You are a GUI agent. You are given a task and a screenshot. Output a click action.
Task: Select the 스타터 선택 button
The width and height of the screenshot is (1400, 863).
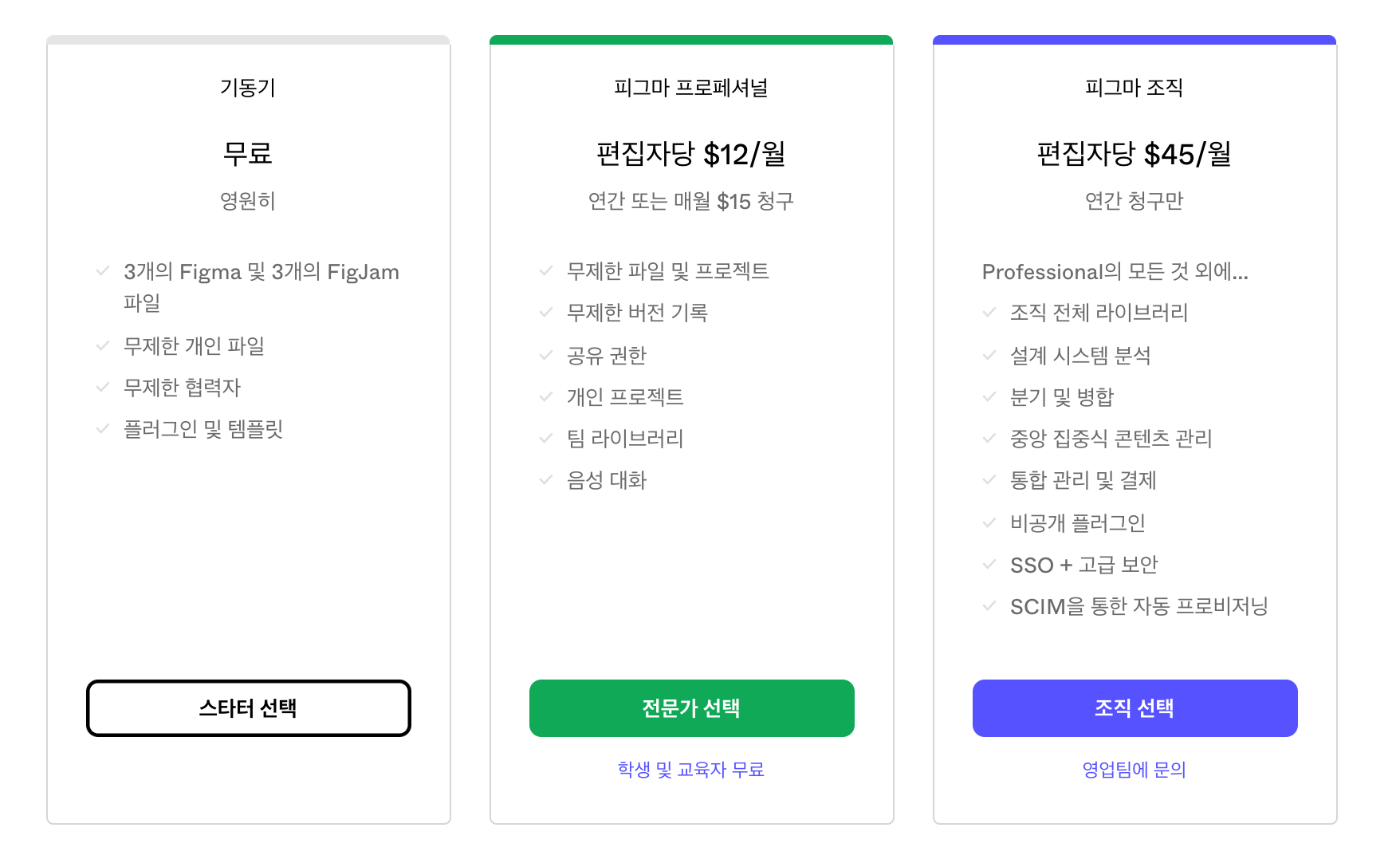click(248, 707)
